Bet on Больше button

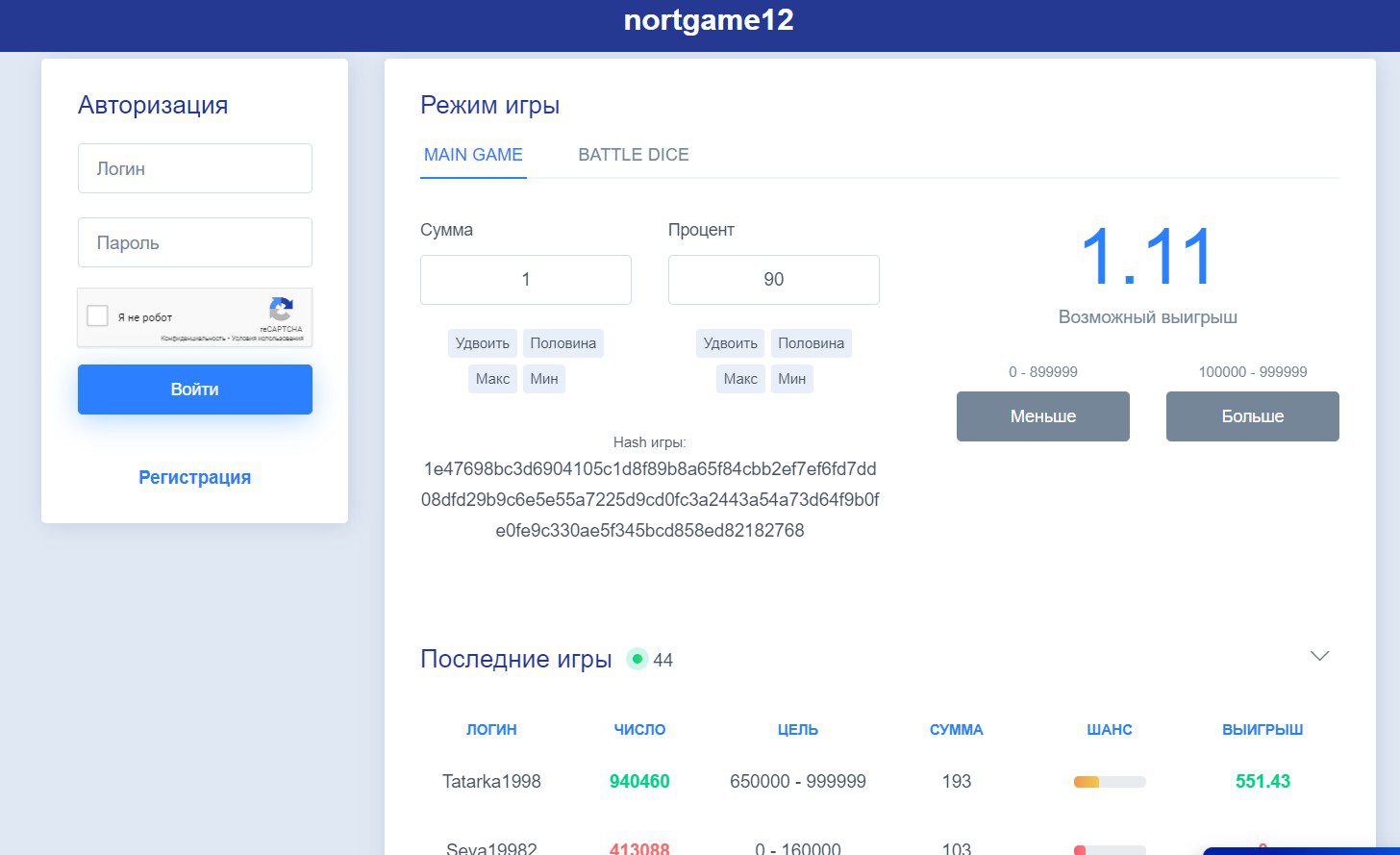point(1253,416)
